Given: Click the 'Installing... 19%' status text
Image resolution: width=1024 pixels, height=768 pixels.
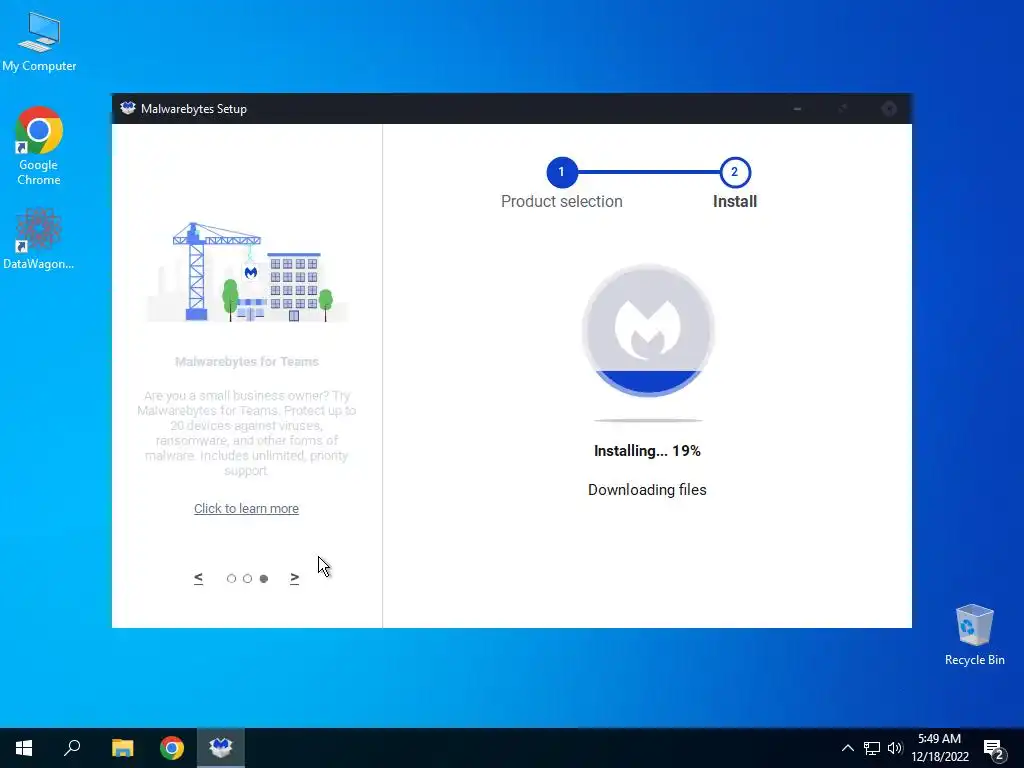Looking at the screenshot, I should 647,451.
